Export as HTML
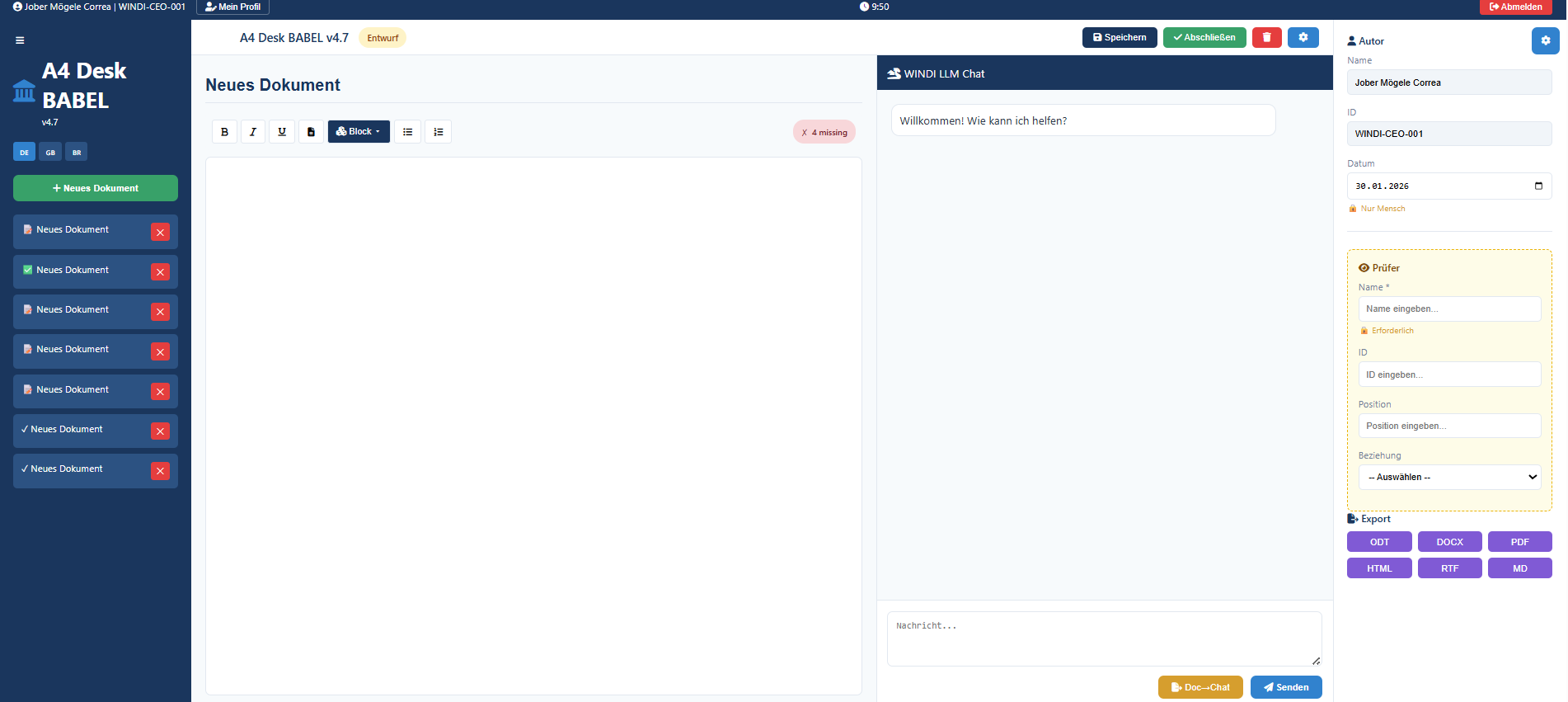The height and width of the screenshot is (702, 1568). point(1379,568)
